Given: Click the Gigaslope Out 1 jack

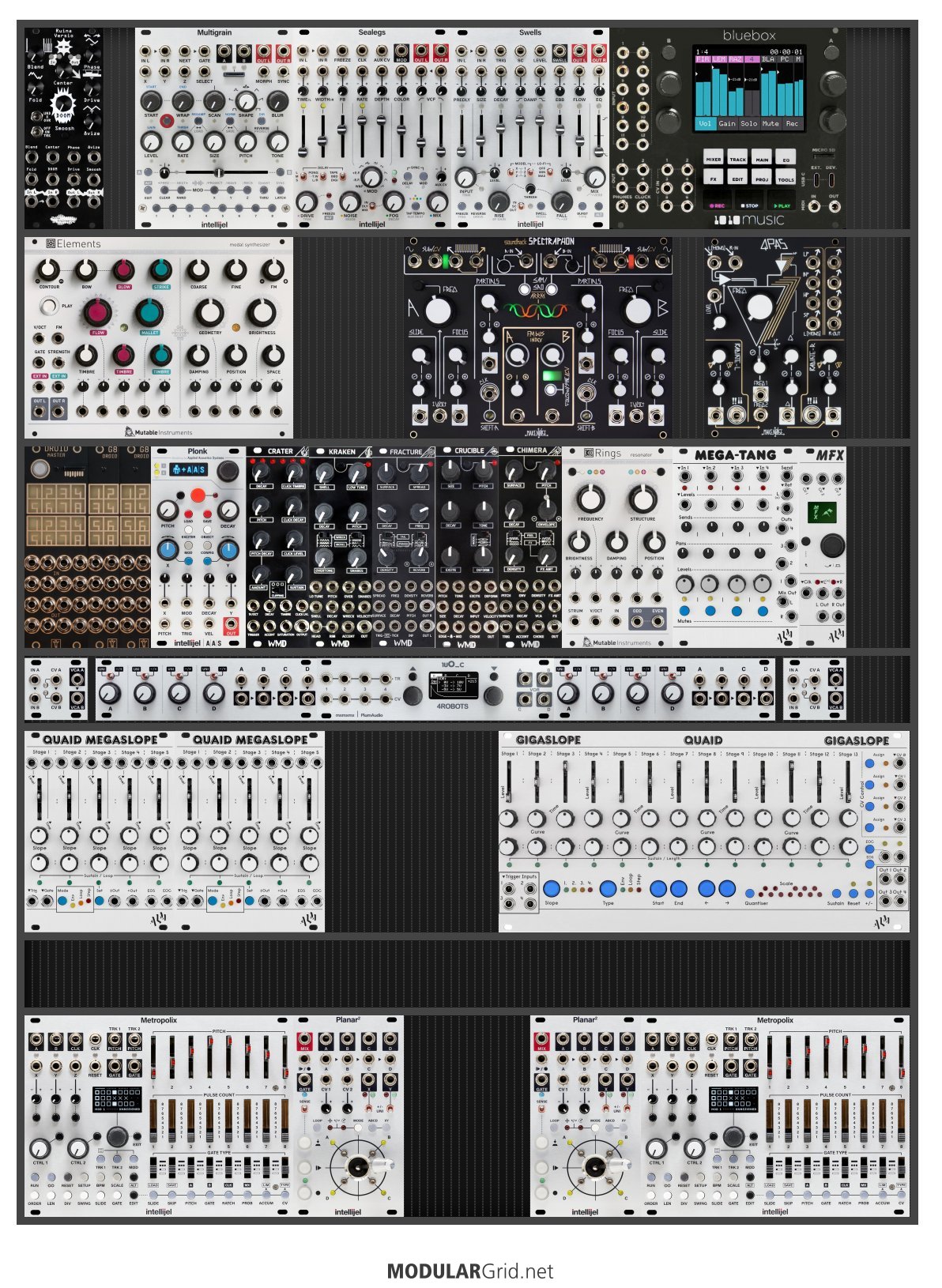Looking at the screenshot, I should (884, 879).
